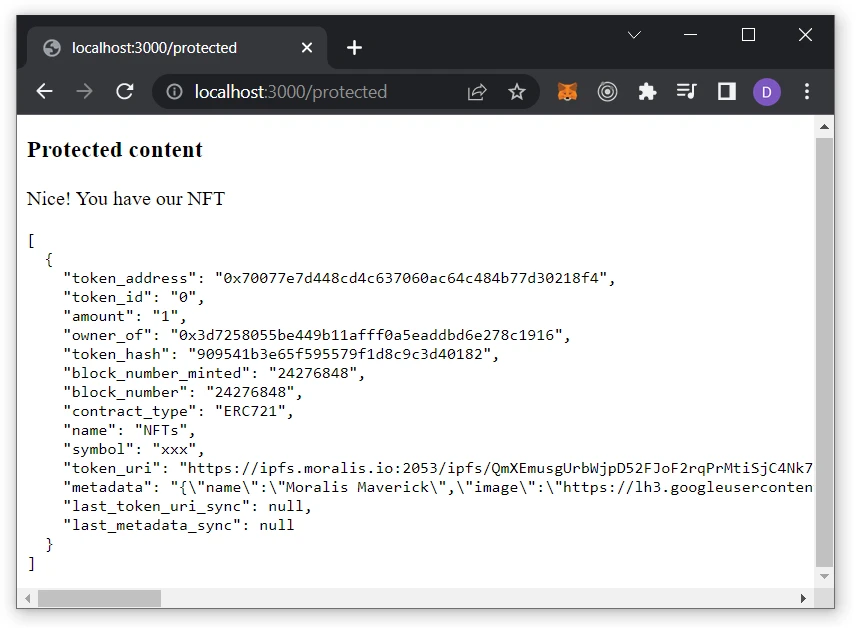This screenshot has width=858, height=636.
Task: Open Chrome media playback controls
Action: point(687,91)
